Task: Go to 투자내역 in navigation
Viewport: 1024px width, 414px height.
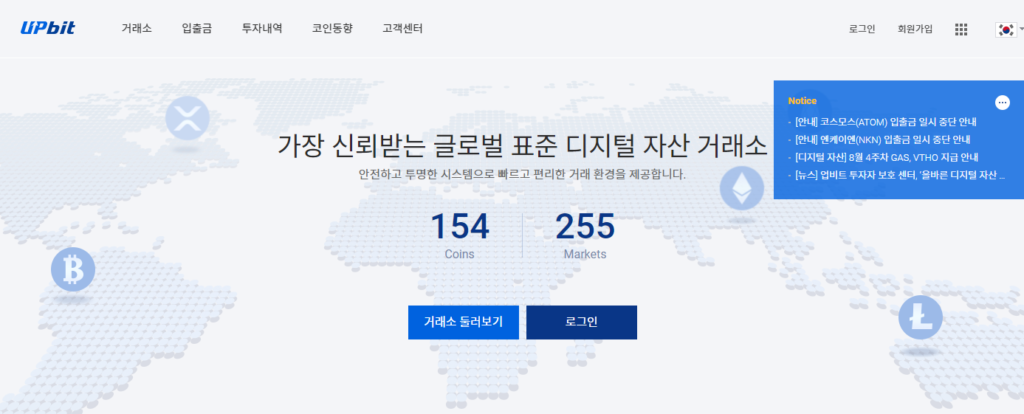Action: 262,29
